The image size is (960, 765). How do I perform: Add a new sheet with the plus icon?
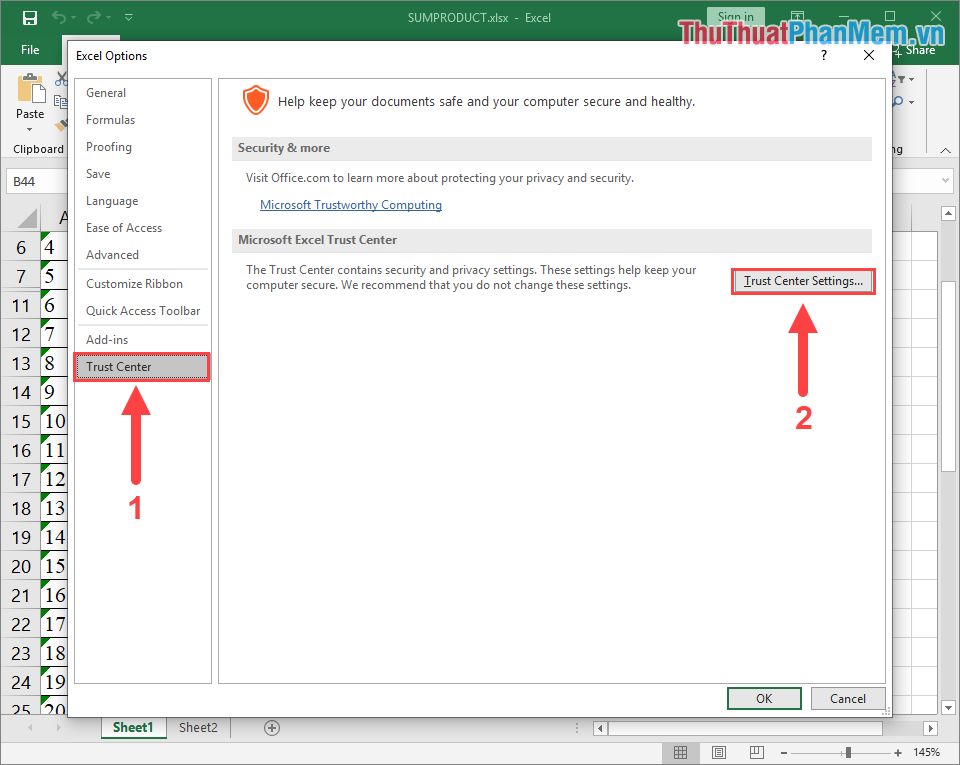(272, 728)
